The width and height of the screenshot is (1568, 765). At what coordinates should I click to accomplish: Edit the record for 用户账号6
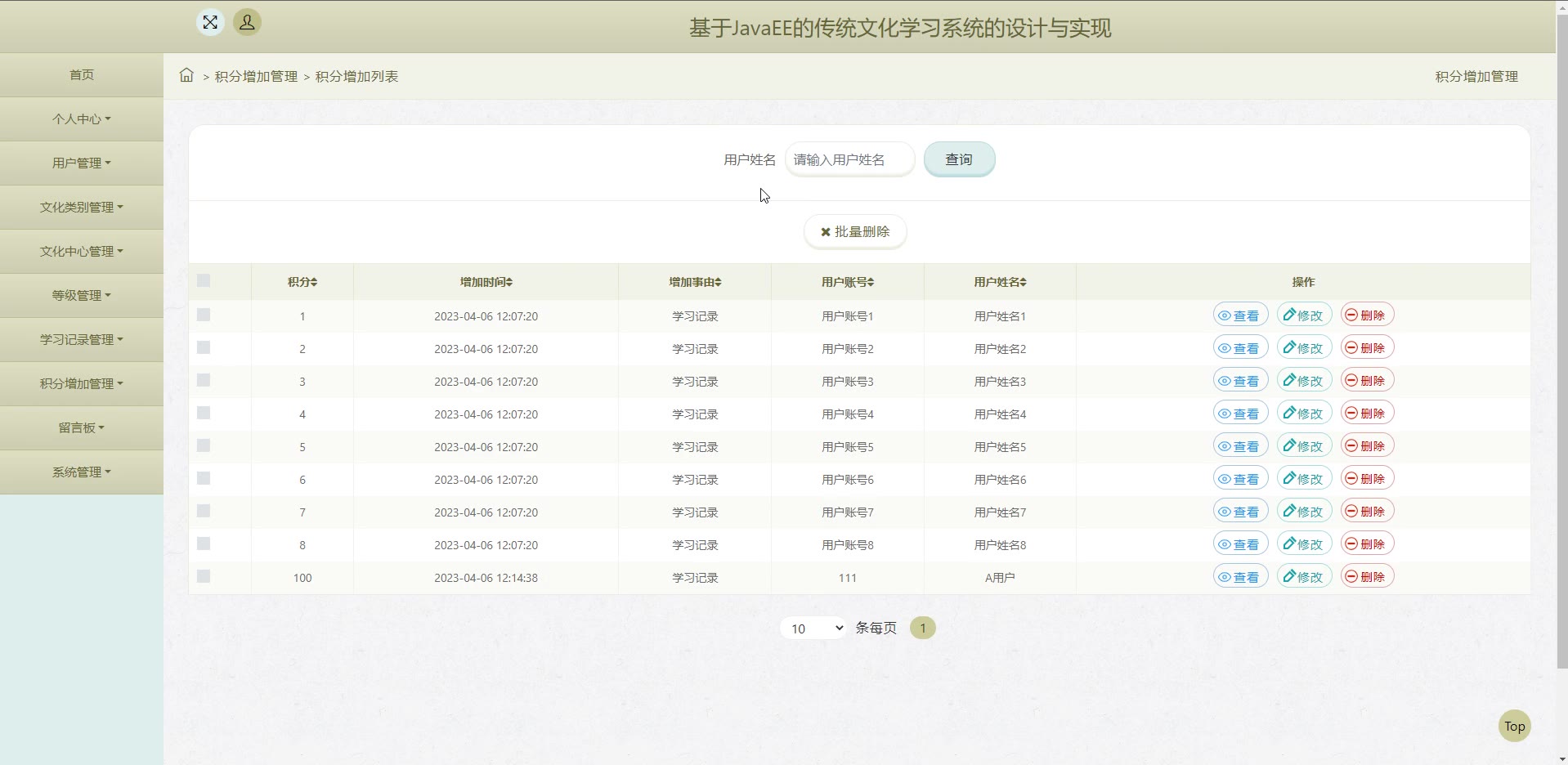[x=1304, y=478]
